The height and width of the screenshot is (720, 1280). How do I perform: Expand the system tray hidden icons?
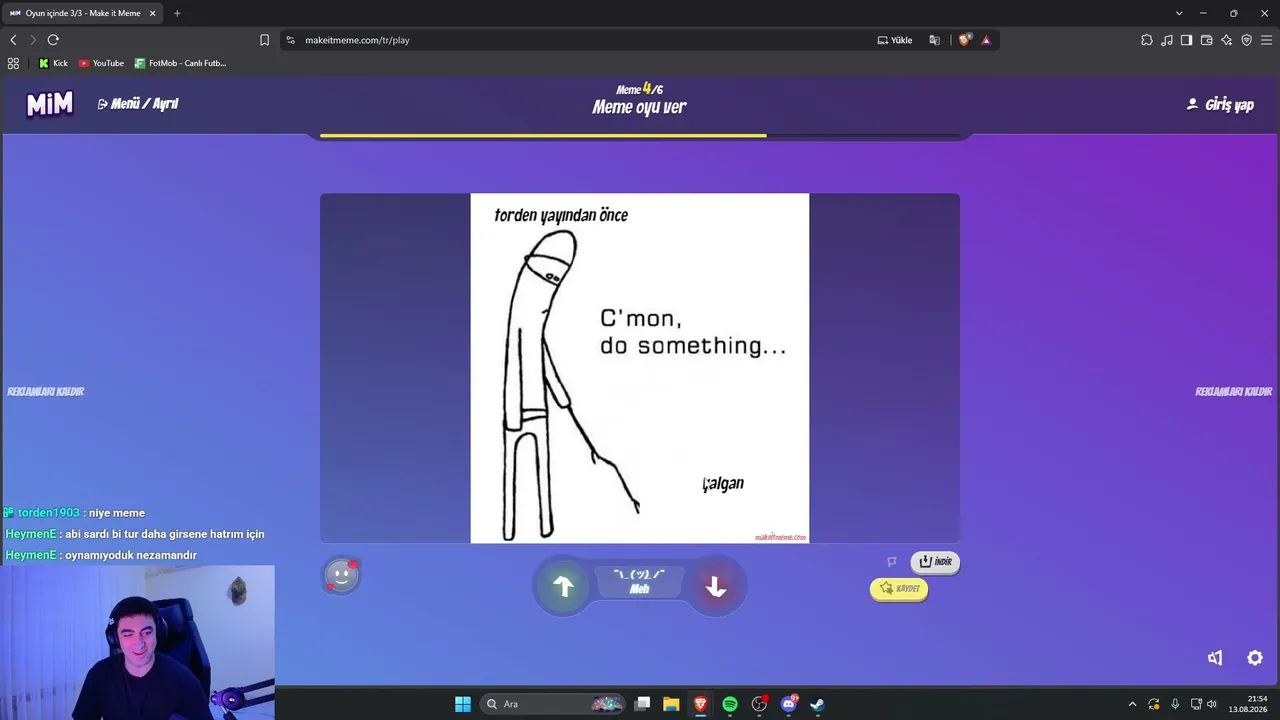tap(1132, 704)
